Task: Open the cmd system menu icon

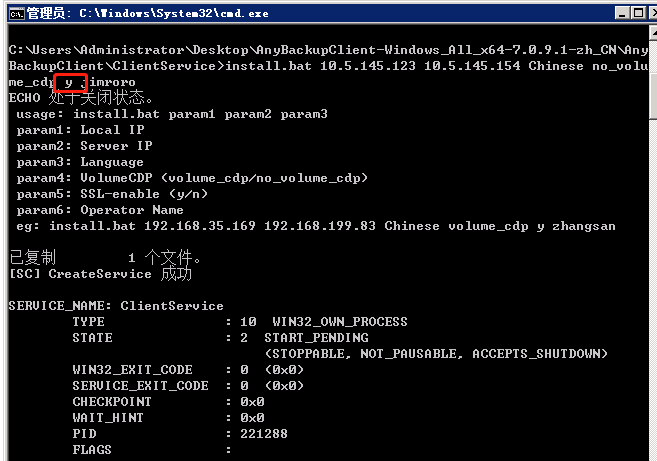Action: click(16, 14)
